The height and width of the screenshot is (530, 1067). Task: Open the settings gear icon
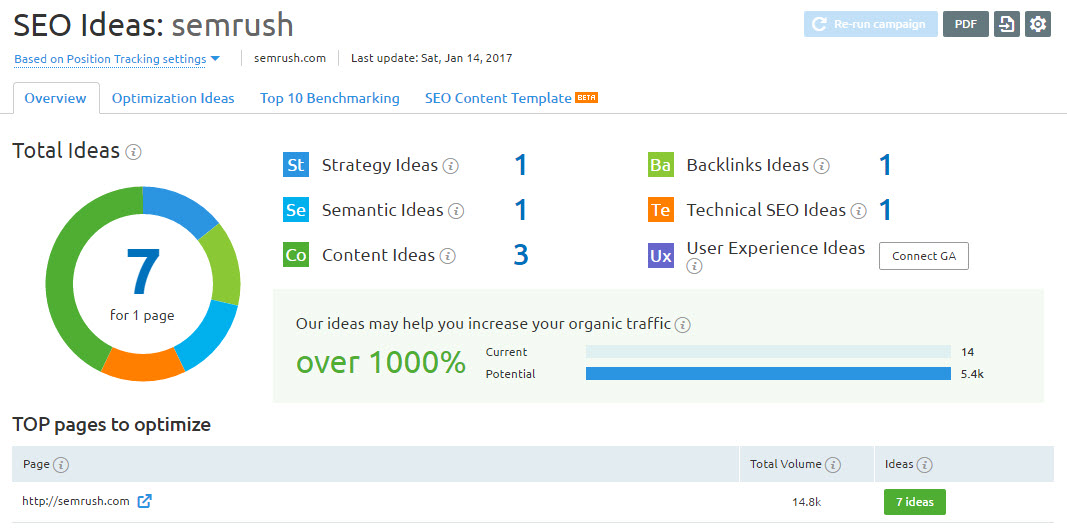[1038, 24]
